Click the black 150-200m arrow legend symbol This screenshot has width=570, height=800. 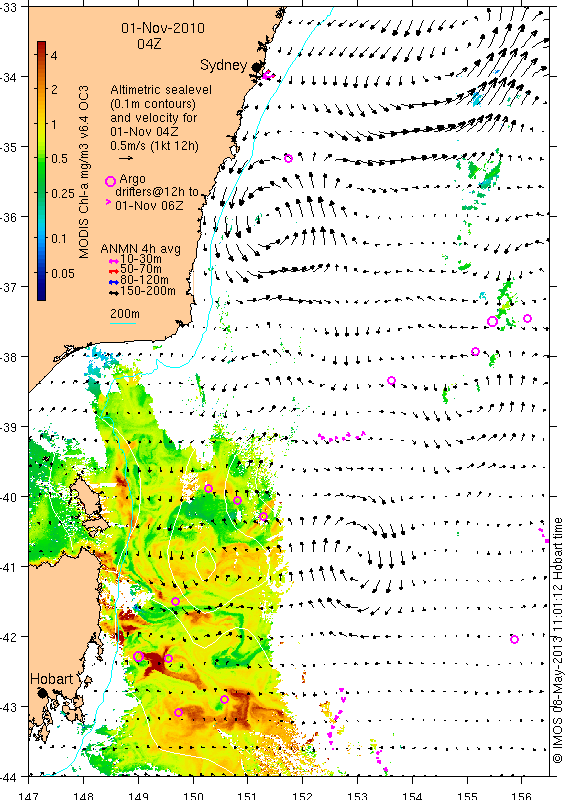pyautogui.click(x=114, y=293)
